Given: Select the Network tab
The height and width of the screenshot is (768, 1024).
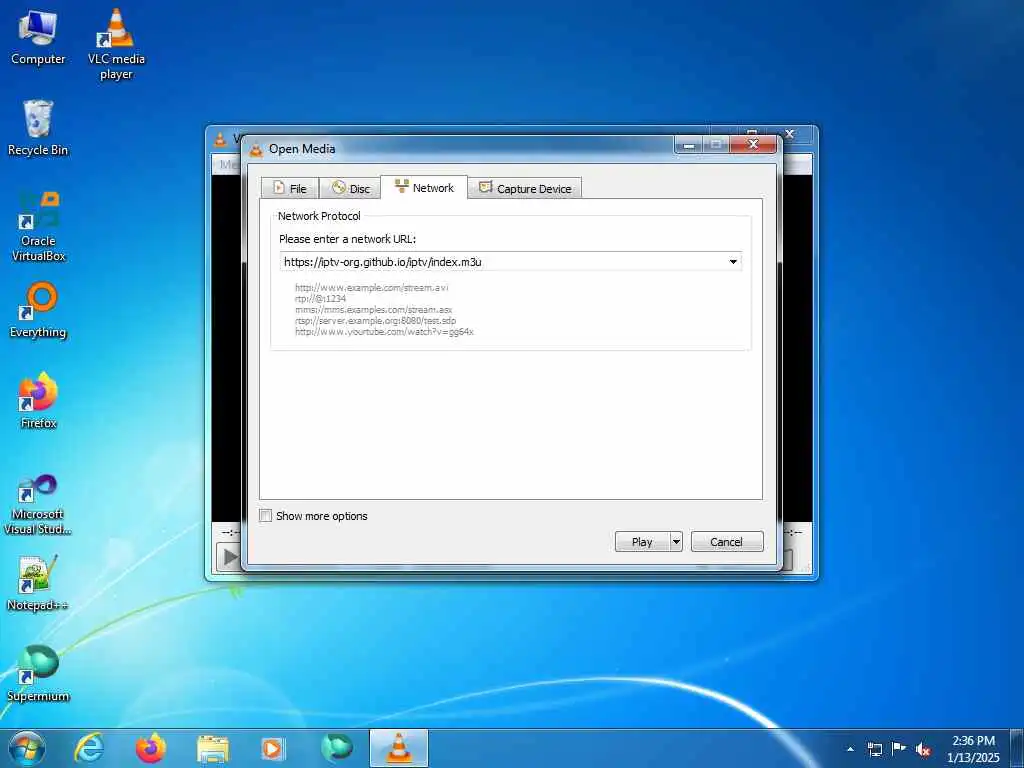Looking at the screenshot, I should point(424,187).
